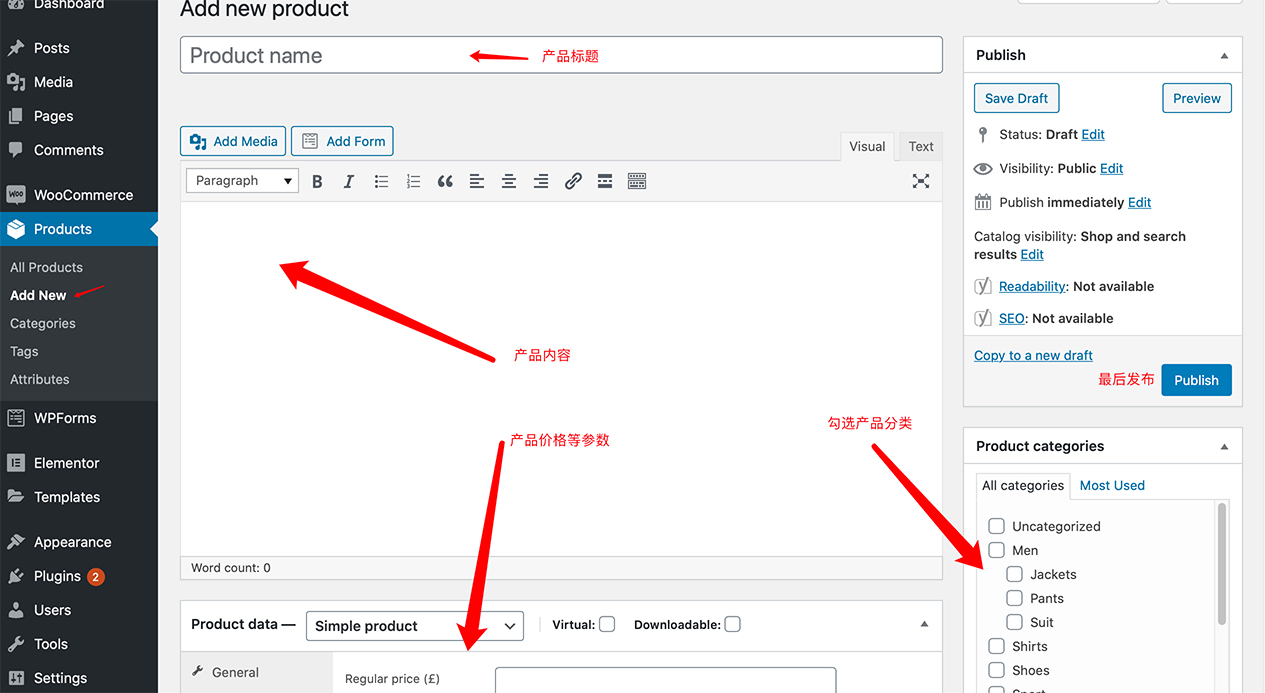Screen dimensions: 1265x693
Task: Insert a bulleted list
Action: (x=381, y=181)
